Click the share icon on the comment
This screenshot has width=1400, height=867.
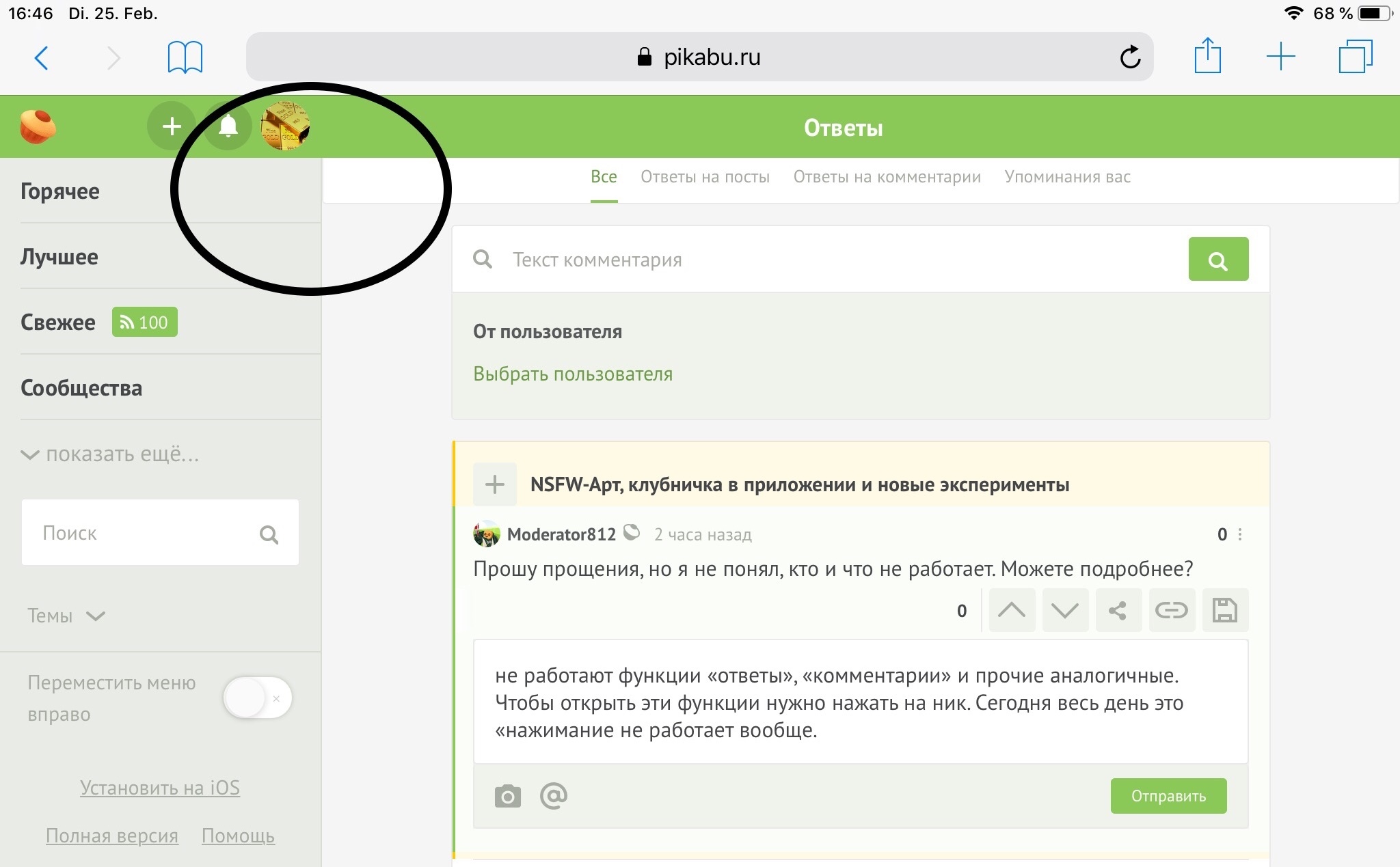pos(1118,610)
